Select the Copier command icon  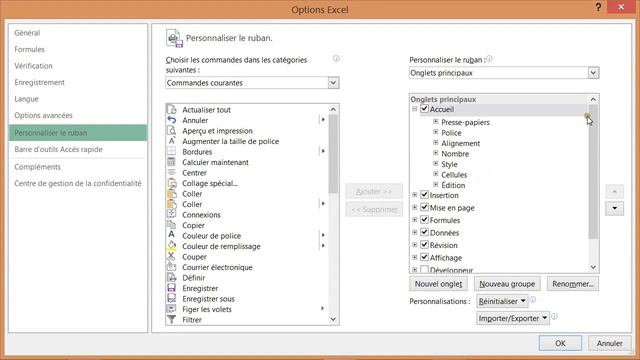click(x=172, y=225)
